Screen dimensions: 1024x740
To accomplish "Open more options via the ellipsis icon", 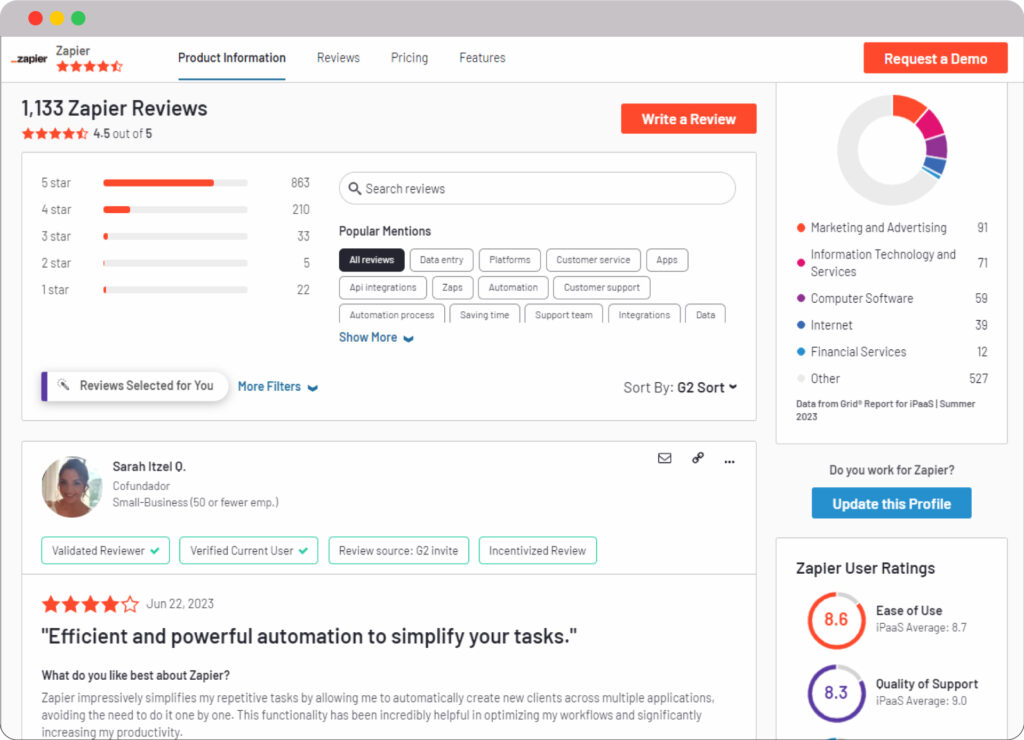I will [729, 461].
